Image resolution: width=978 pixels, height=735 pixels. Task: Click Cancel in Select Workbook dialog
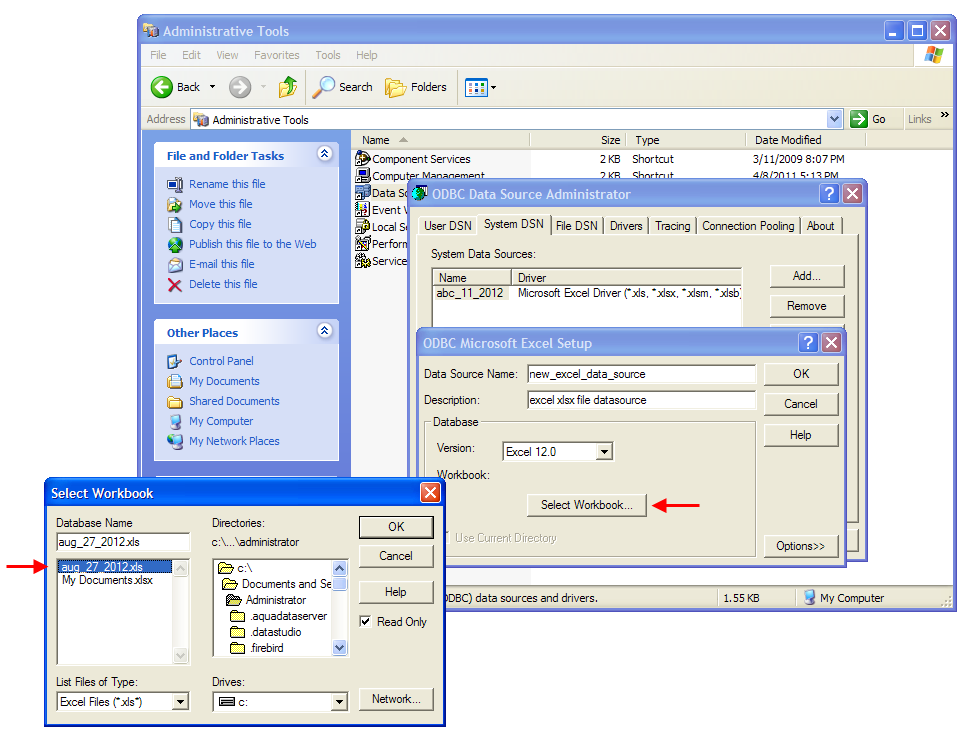pyautogui.click(x=396, y=556)
